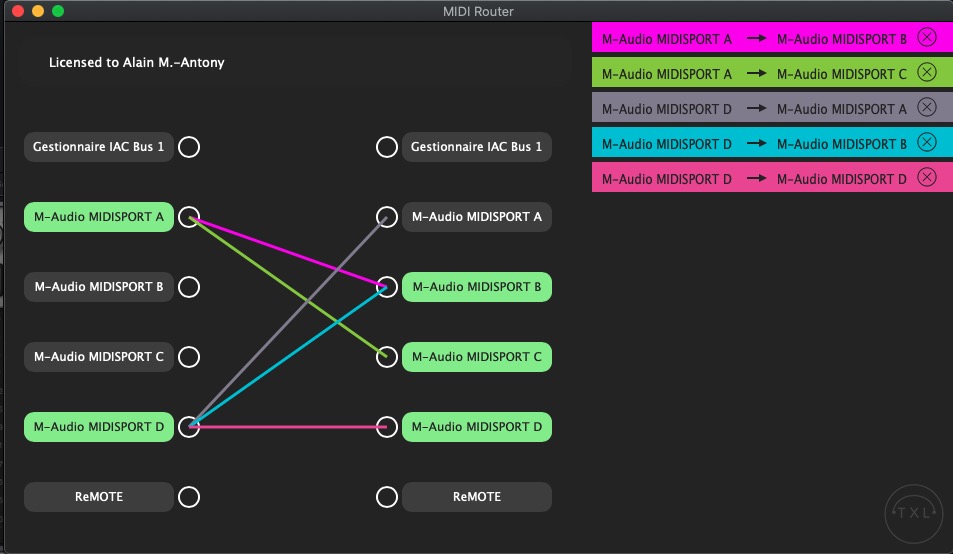Select the M-Audio MIDISPORT B input device

(x=98, y=287)
